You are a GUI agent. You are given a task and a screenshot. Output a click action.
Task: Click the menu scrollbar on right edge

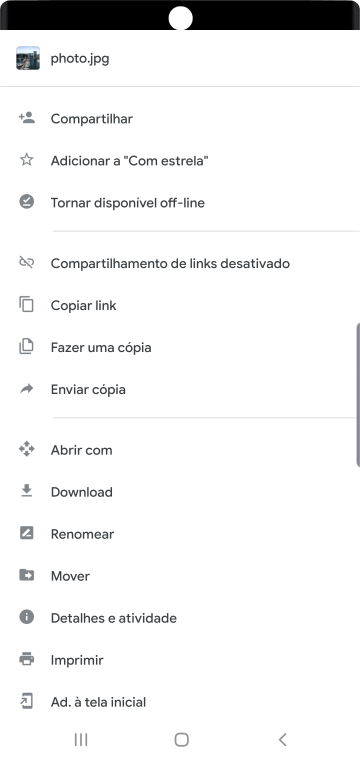coord(358,394)
